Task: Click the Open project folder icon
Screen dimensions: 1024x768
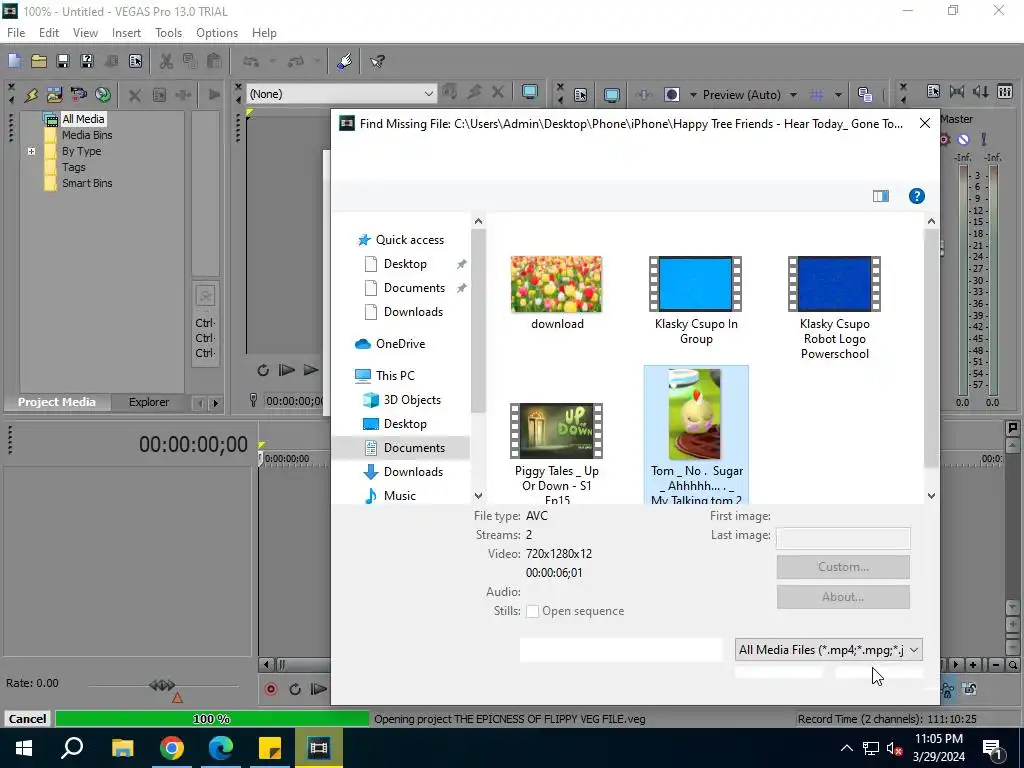Action: tap(39, 61)
